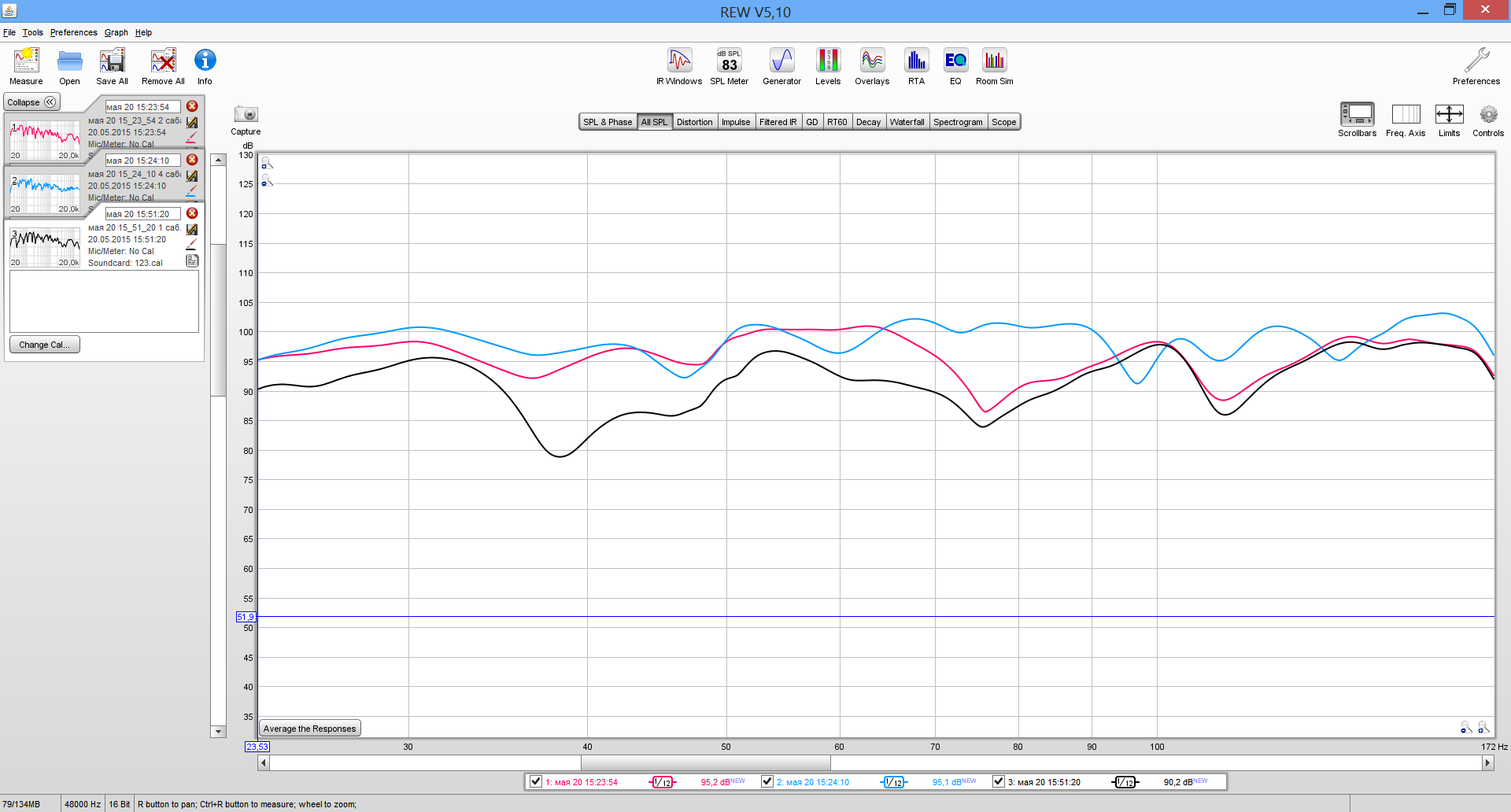Screen dimensions: 1511x812
Task: Save measurement 15:24:10 with its disk icon
Action: (192, 175)
